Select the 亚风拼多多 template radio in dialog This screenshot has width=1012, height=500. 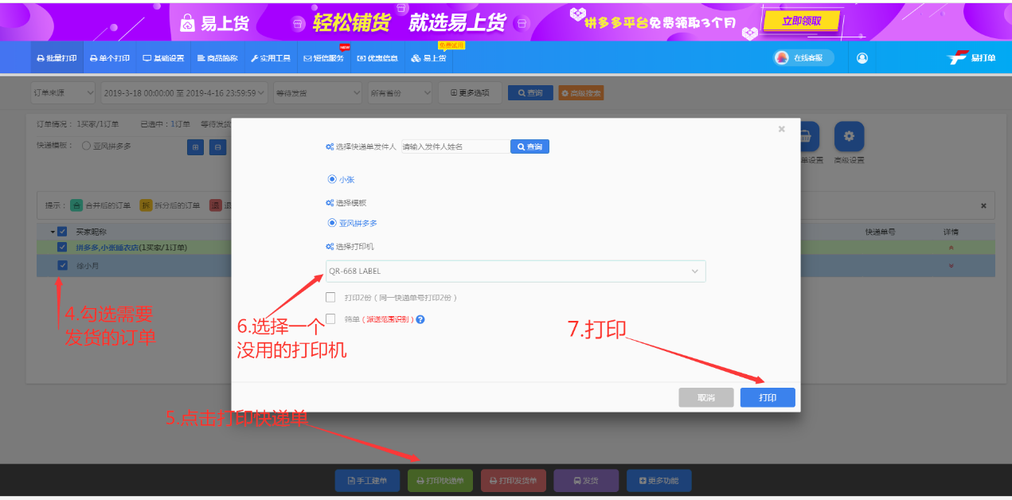click(332, 223)
